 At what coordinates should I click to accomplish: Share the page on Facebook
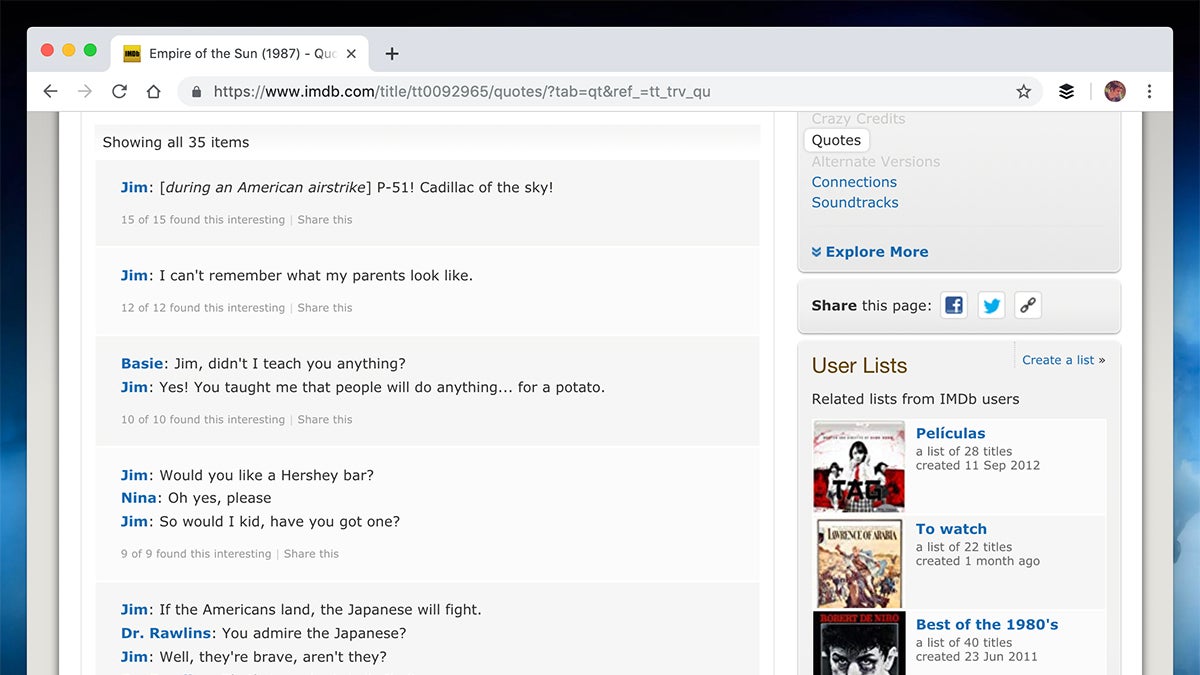click(953, 305)
